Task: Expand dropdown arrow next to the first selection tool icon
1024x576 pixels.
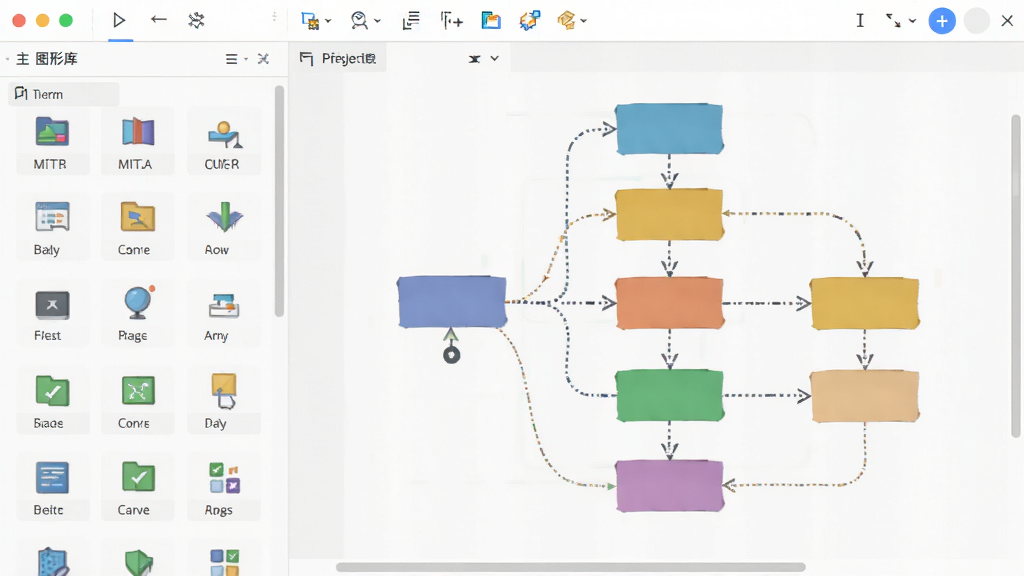Action: pyautogui.click(x=328, y=21)
